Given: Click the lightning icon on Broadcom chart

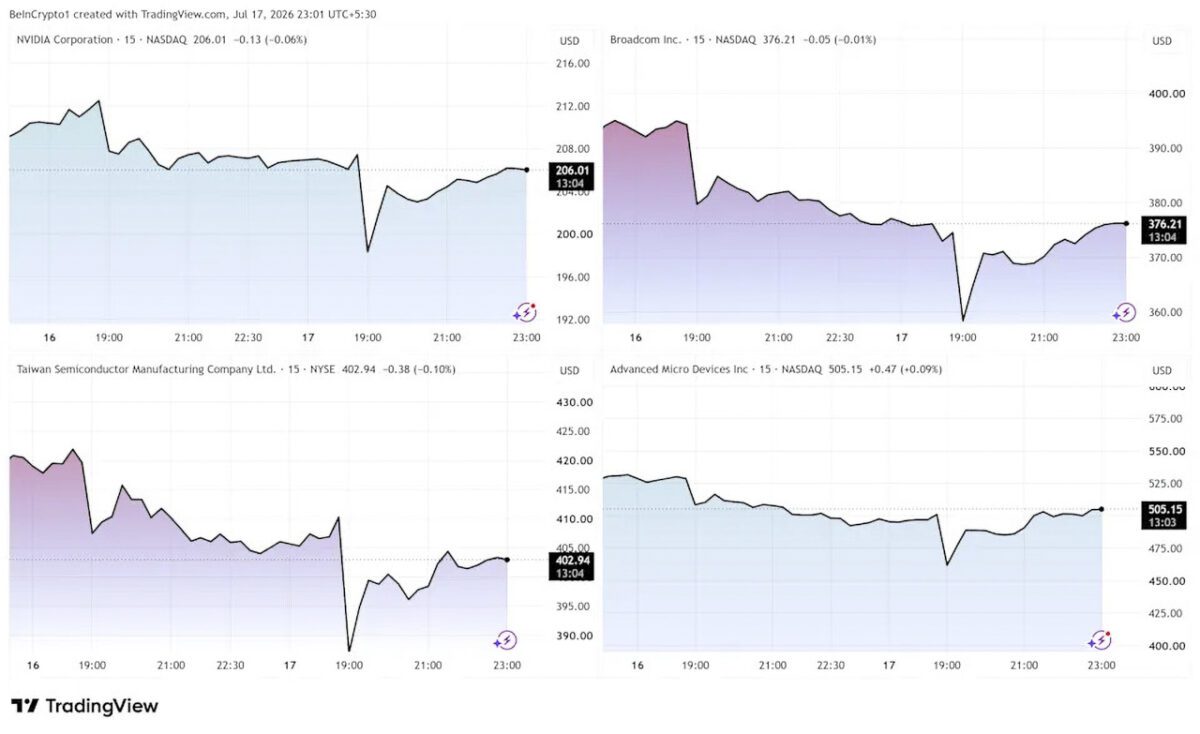Looking at the screenshot, I should point(1124,313).
